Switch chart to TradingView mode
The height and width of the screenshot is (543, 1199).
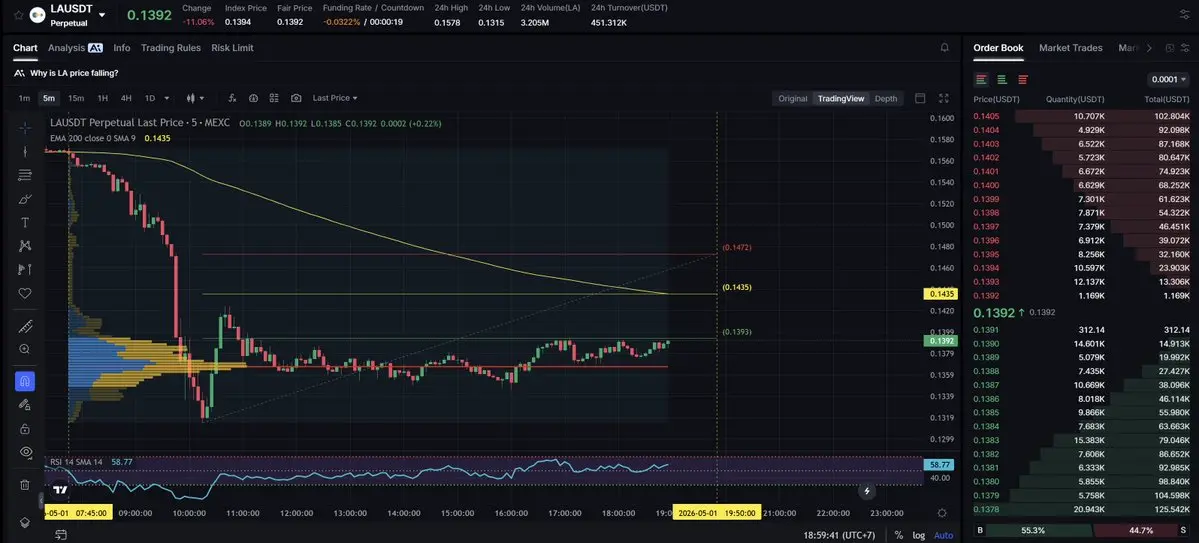pyautogui.click(x=840, y=99)
